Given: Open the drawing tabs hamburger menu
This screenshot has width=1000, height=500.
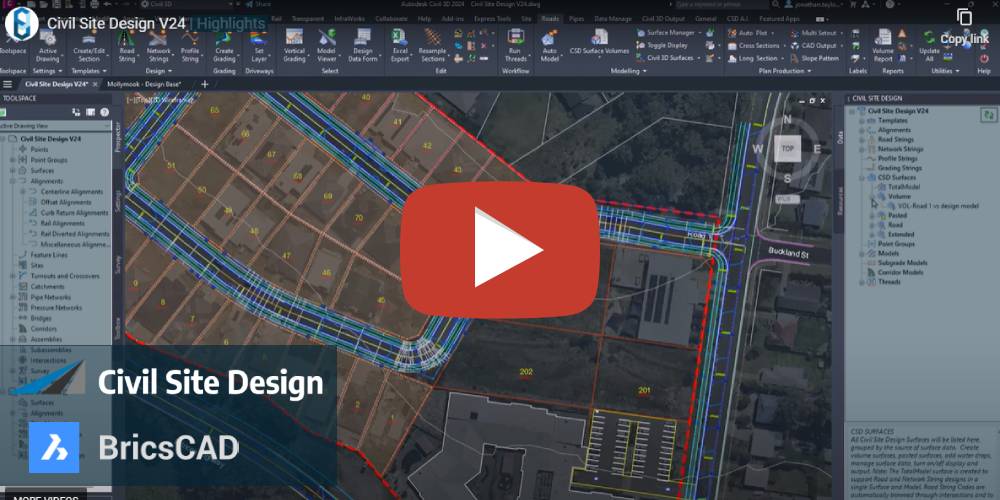Looking at the screenshot, I should click(8, 84).
